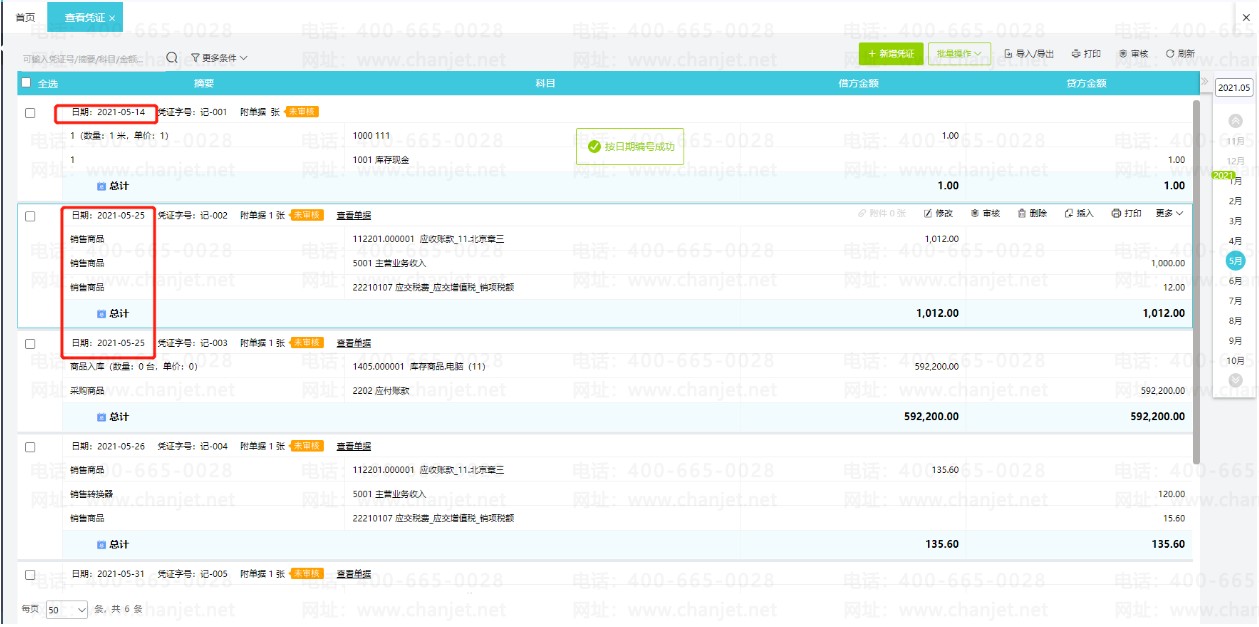This screenshot has width=1259, height=627.
Task: Click the vertical scrollbar of voucher list
Action: 1196,280
